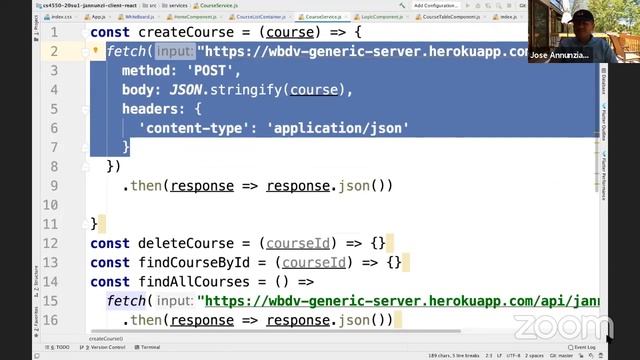The height and width of the screenshot is (360, 640).
Task: Click the CourseService.js breadcrumb
Action: point(216,6)
